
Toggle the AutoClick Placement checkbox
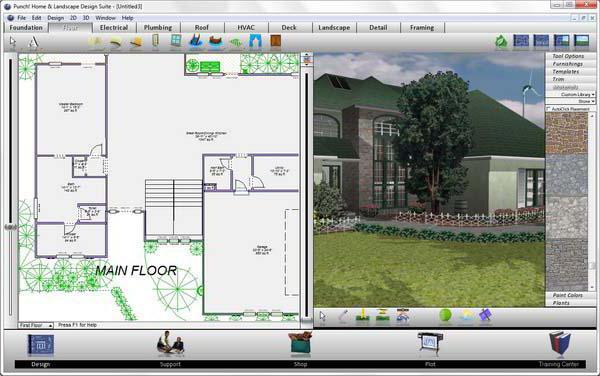click(548, 109)
